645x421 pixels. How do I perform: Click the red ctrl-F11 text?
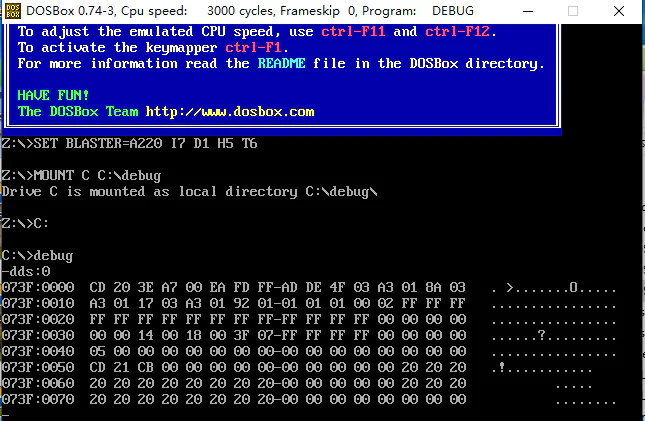353,31
